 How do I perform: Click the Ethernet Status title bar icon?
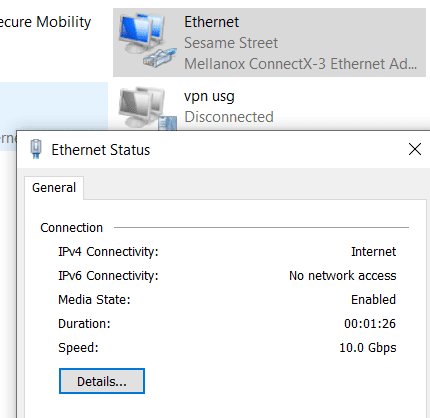click(x=36, y=149)
